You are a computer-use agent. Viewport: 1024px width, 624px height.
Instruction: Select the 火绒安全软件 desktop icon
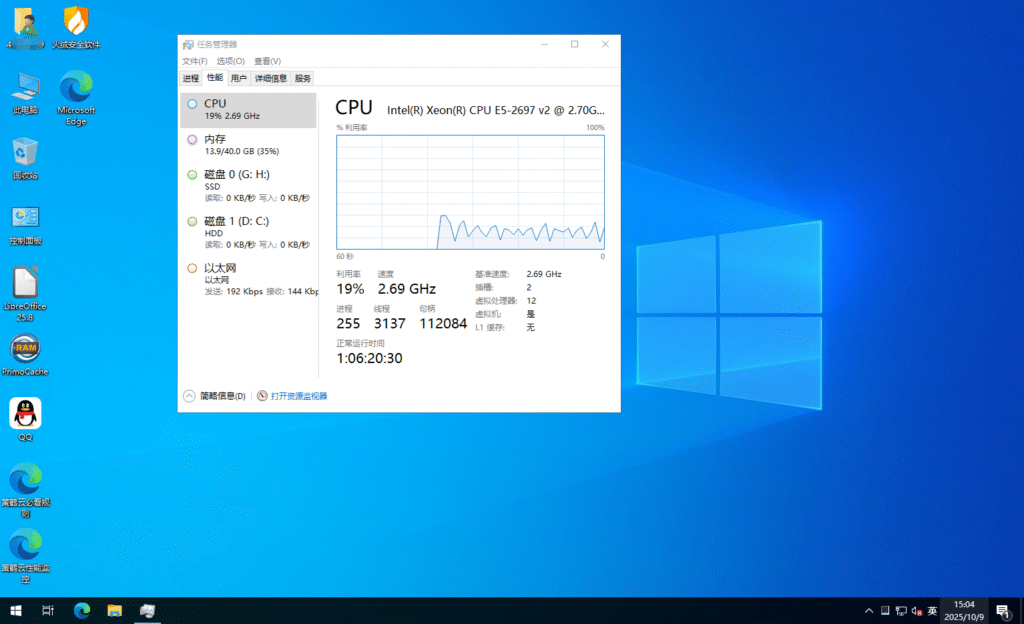(x=76, y=26)
